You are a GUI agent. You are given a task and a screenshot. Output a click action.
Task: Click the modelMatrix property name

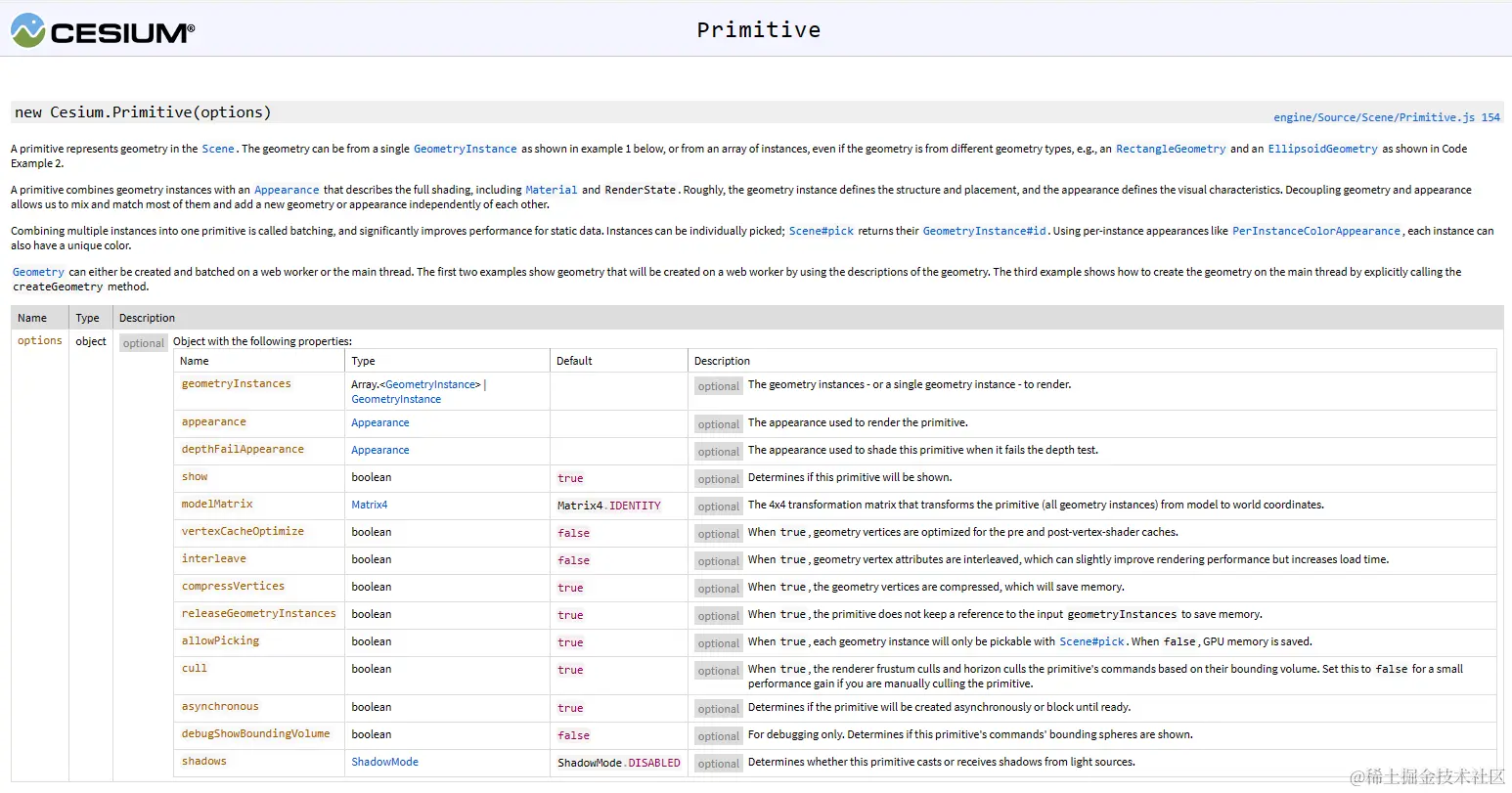pos(217,504)
